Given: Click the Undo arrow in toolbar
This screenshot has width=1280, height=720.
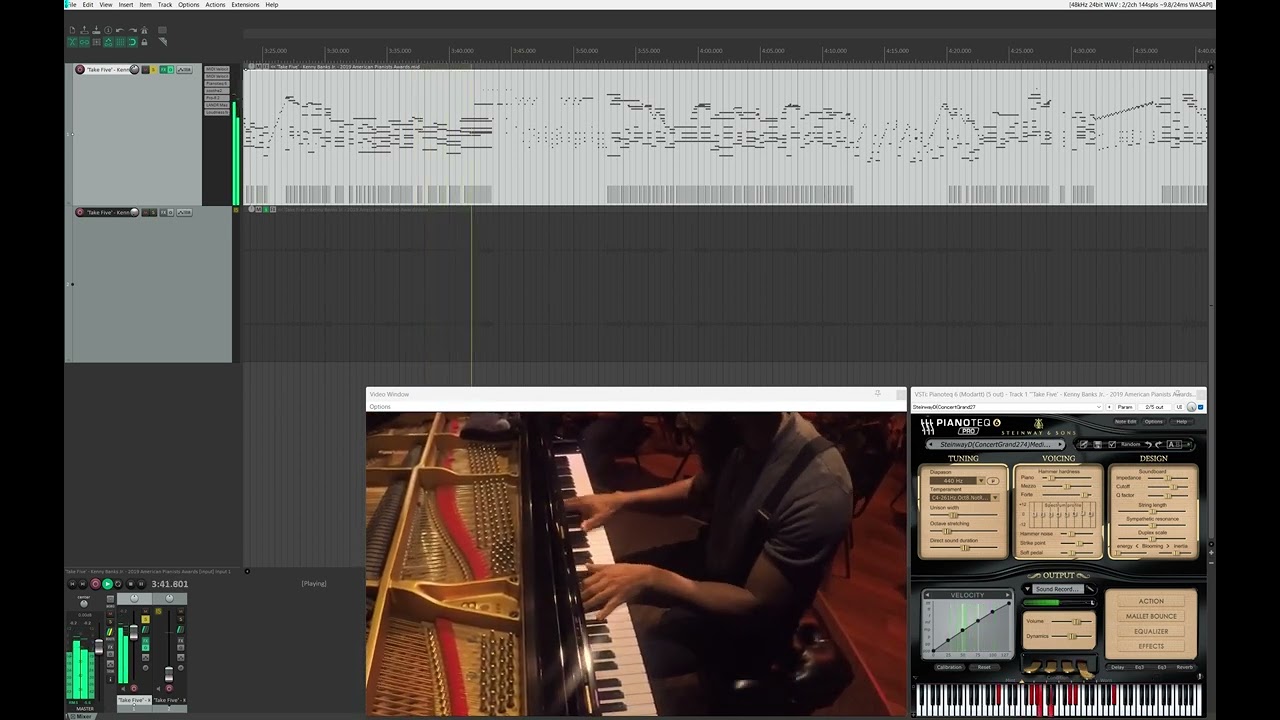Looking at the screenshot, I should tap(120, 30).
